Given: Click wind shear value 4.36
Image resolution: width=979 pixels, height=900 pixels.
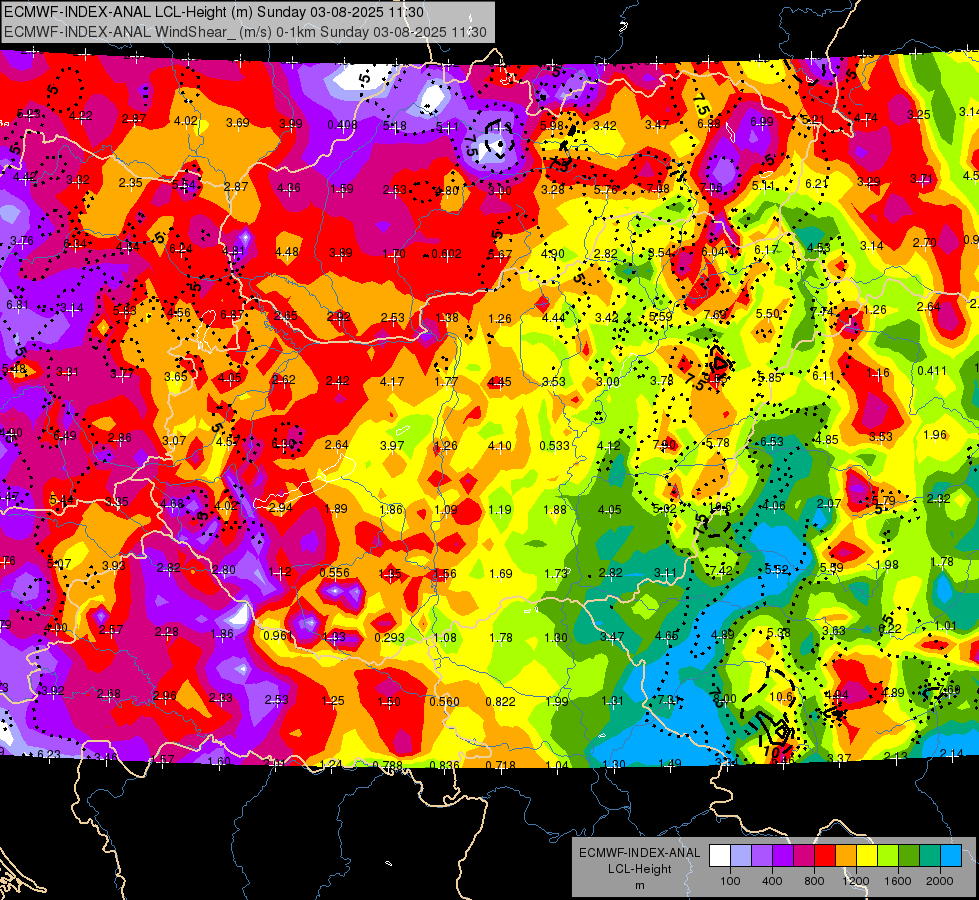Looking at the screenshot, I should tap(289, 187).
